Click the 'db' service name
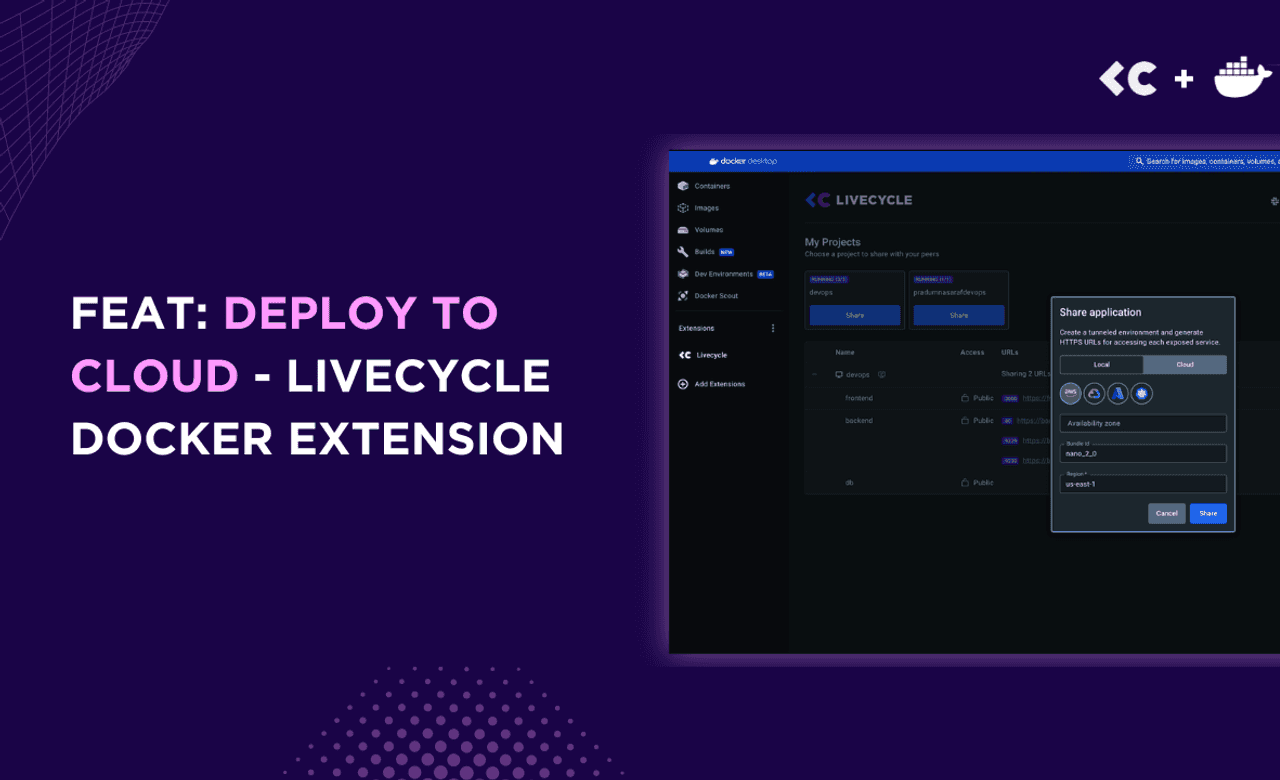Screen dimensions: 1280x780 click(850, 483)
